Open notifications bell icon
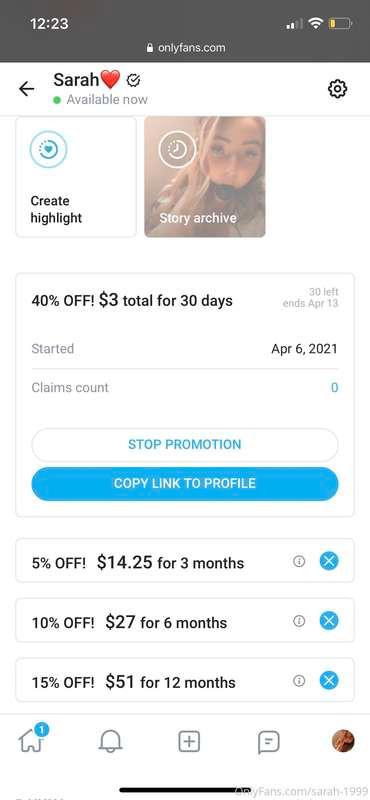Image resolution: width=370 pixels, height=800 pixels. 110,741
